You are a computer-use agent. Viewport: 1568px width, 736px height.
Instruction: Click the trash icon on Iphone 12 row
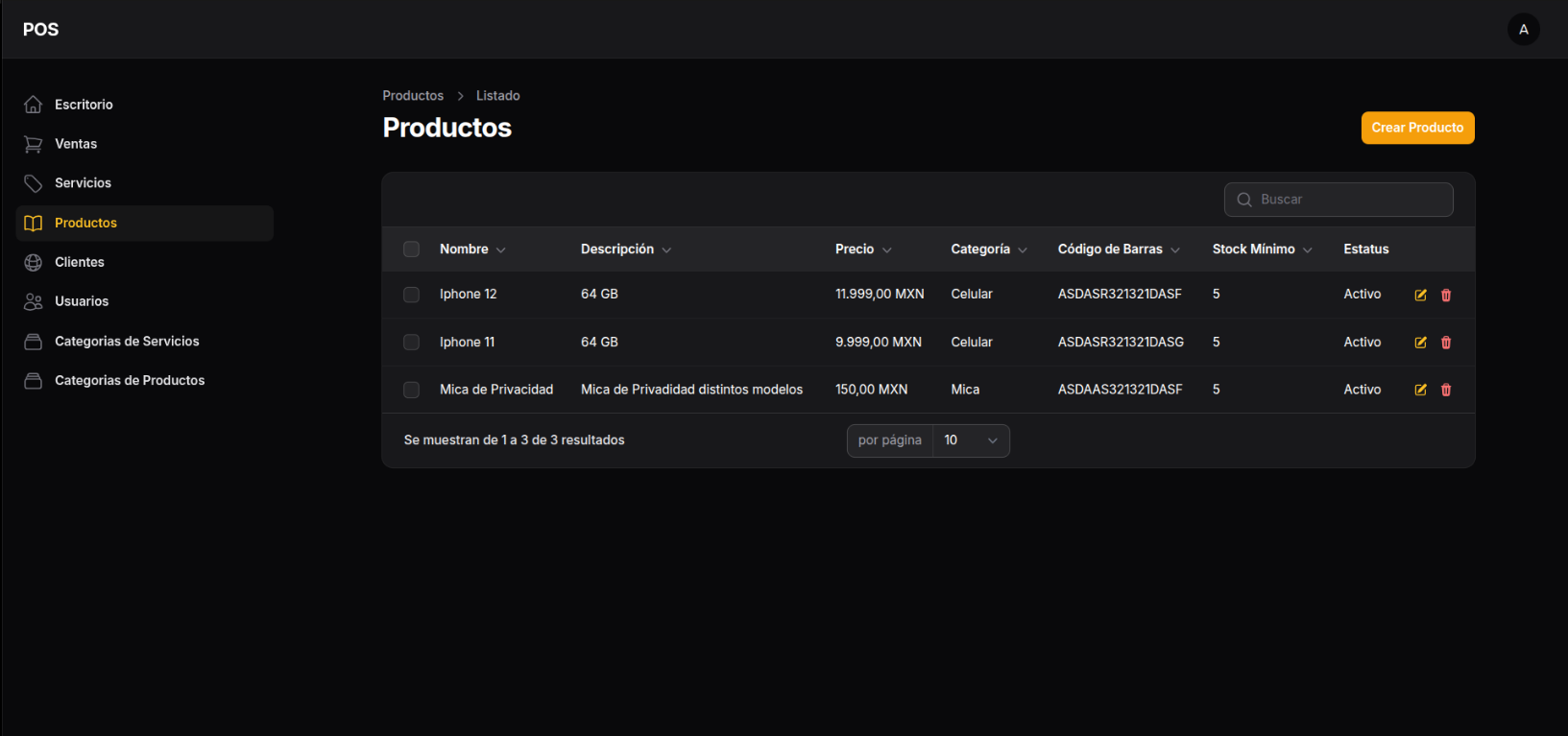(x=1446, y=295)
